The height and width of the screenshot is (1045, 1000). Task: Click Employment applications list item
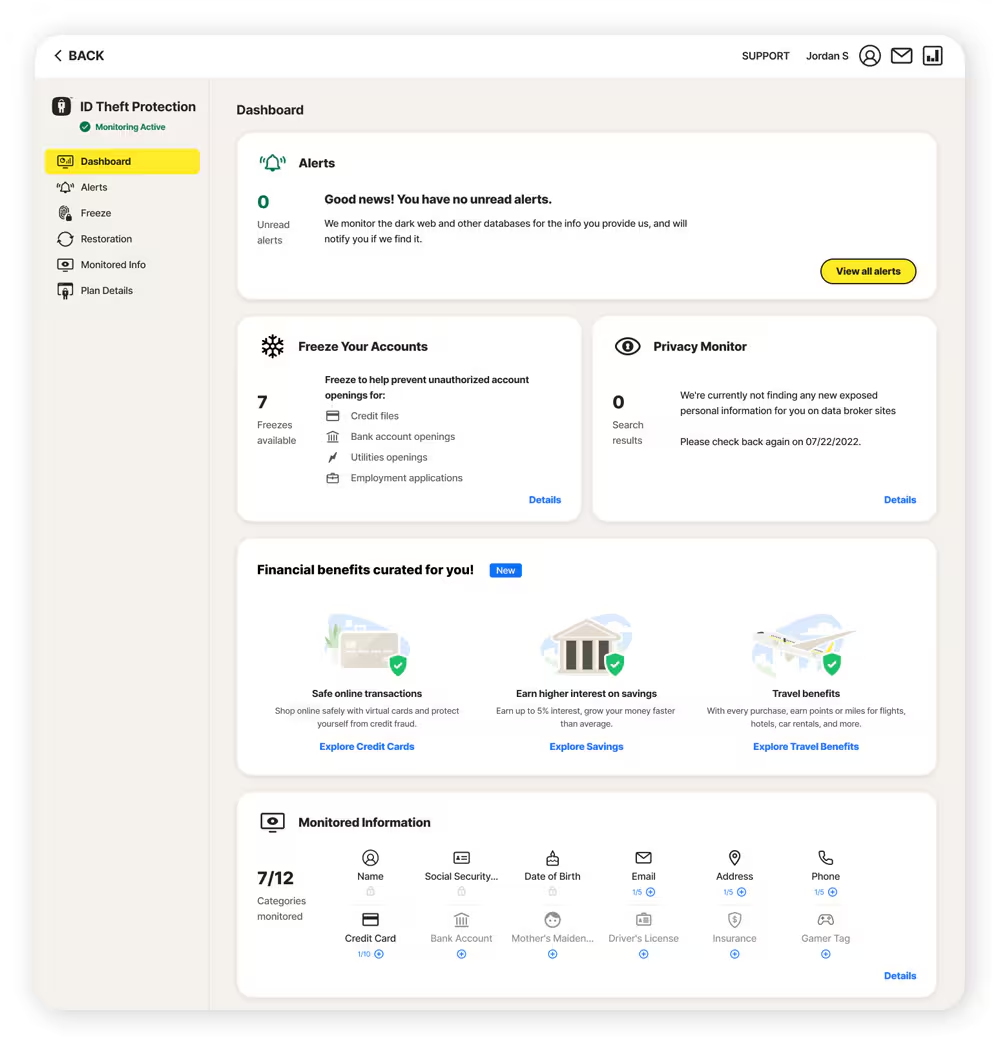point(394,478)
